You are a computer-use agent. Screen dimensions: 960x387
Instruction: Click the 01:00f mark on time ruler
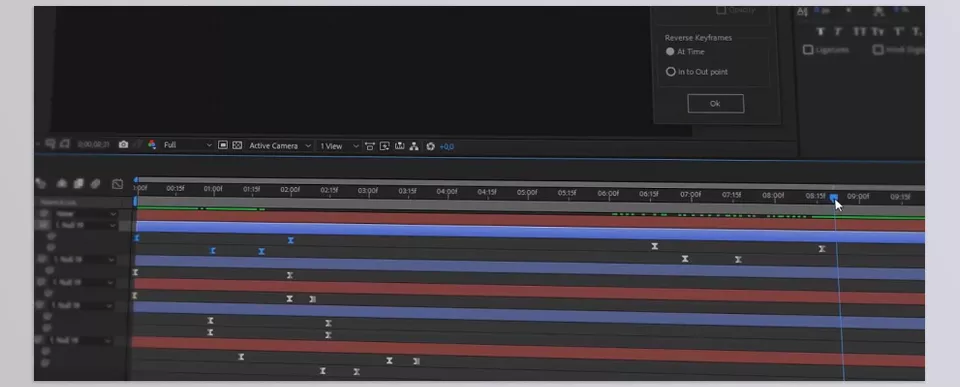(213, 189)
